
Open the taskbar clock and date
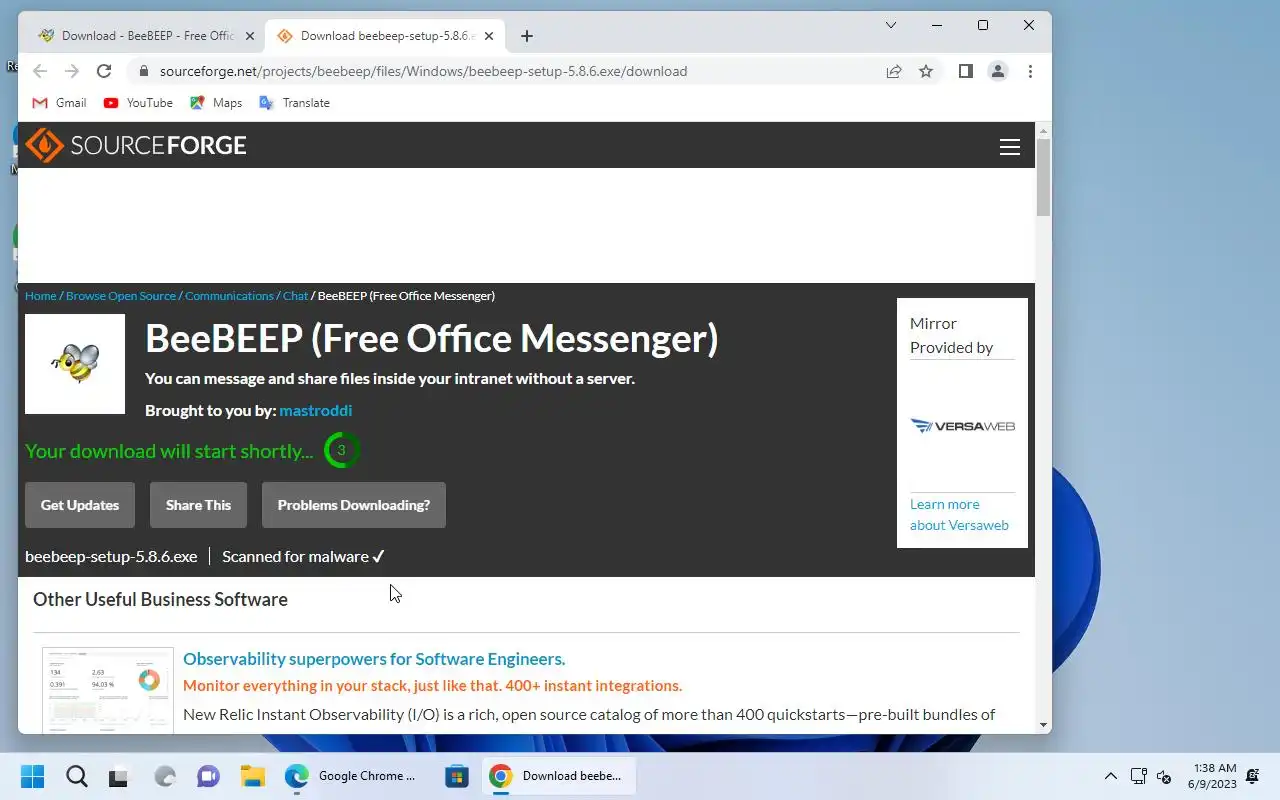[1213, 776]
